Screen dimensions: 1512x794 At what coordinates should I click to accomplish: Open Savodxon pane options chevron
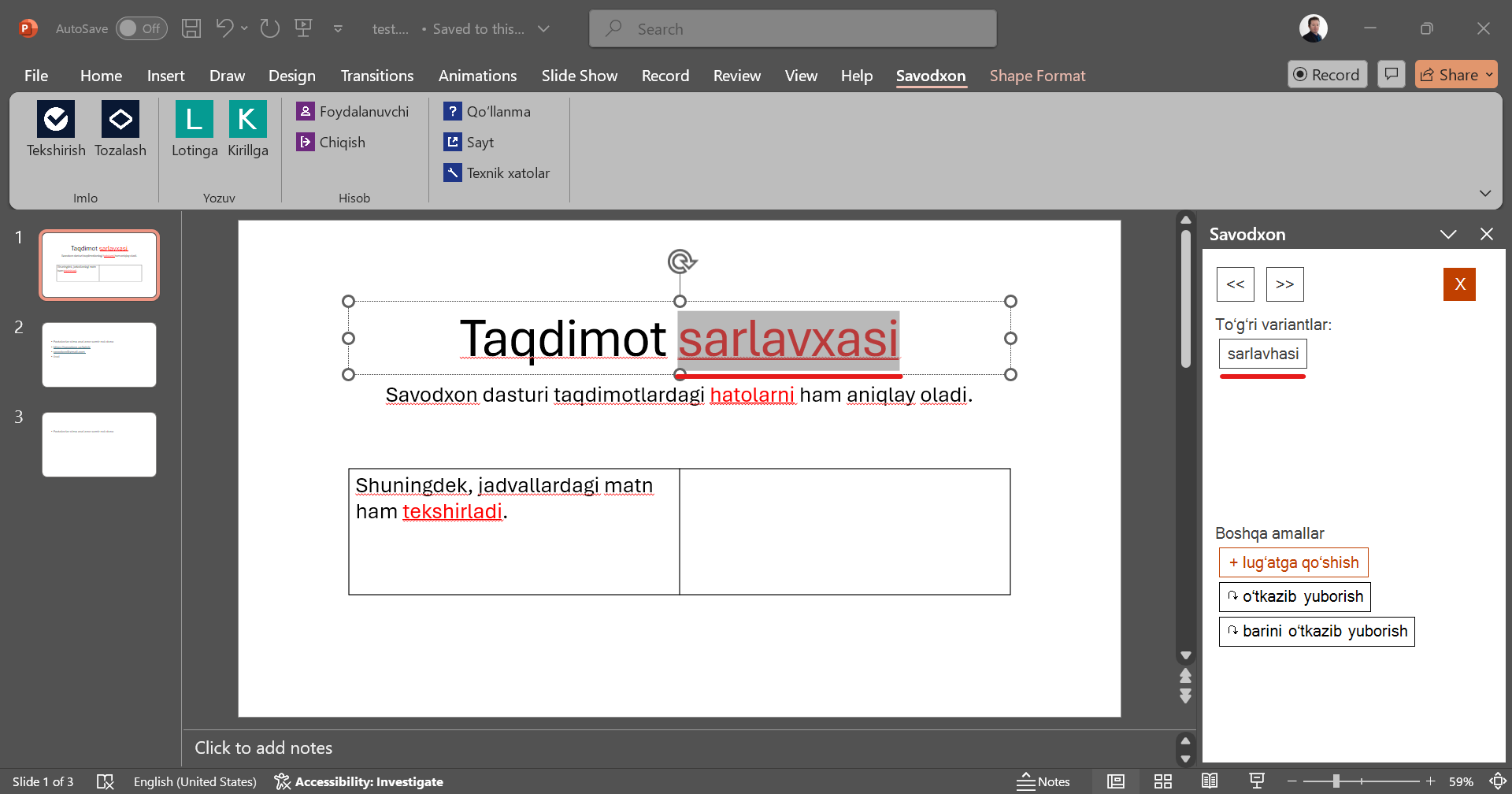[x=1448, y=235]
